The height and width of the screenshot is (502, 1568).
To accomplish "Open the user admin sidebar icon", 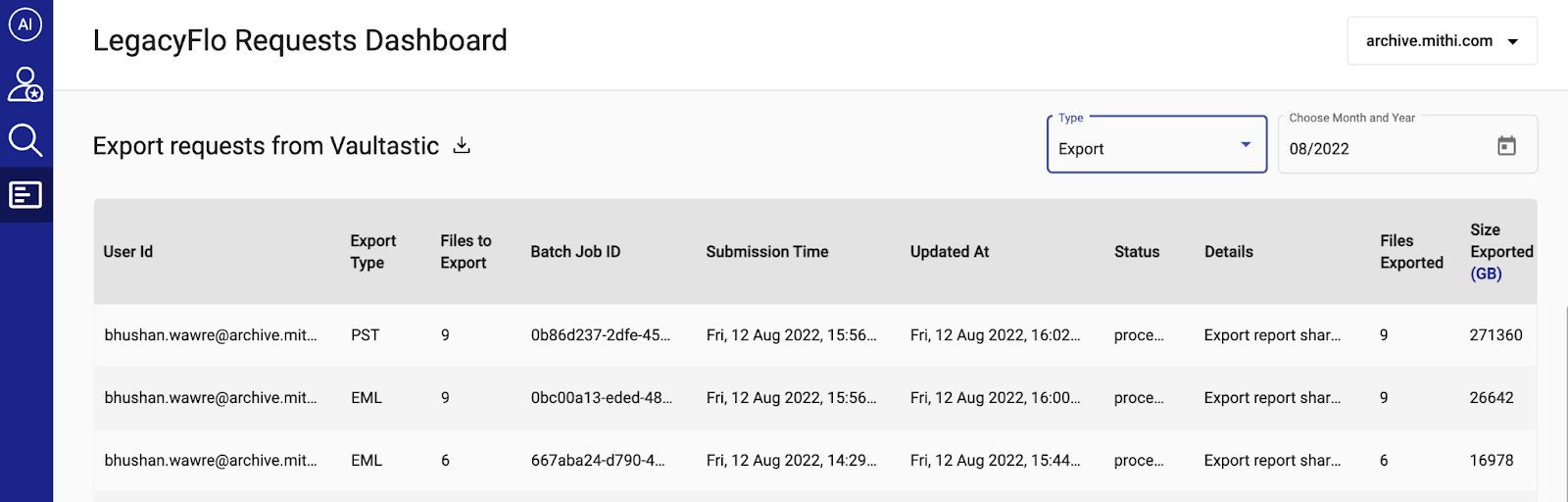I will [25, 84].
